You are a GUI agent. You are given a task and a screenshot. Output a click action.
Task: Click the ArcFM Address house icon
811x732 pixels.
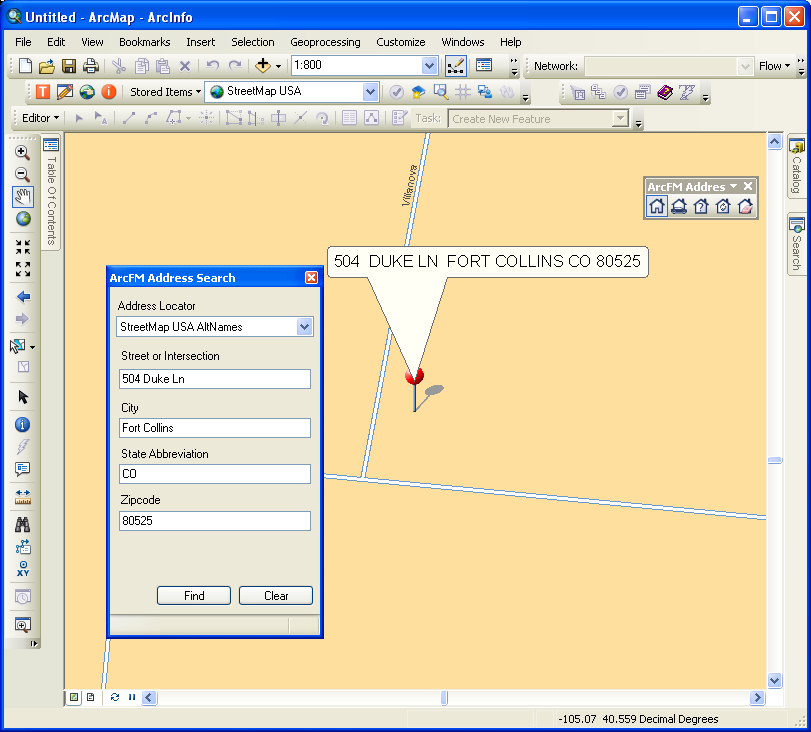pyautogui.click(x=656, y=206)
